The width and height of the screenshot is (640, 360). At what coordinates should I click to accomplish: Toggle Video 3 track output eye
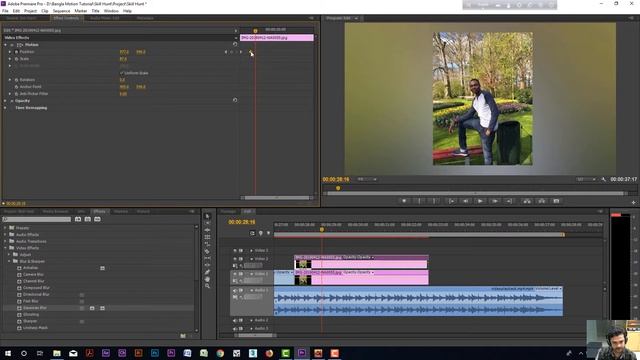click(235, 250)
